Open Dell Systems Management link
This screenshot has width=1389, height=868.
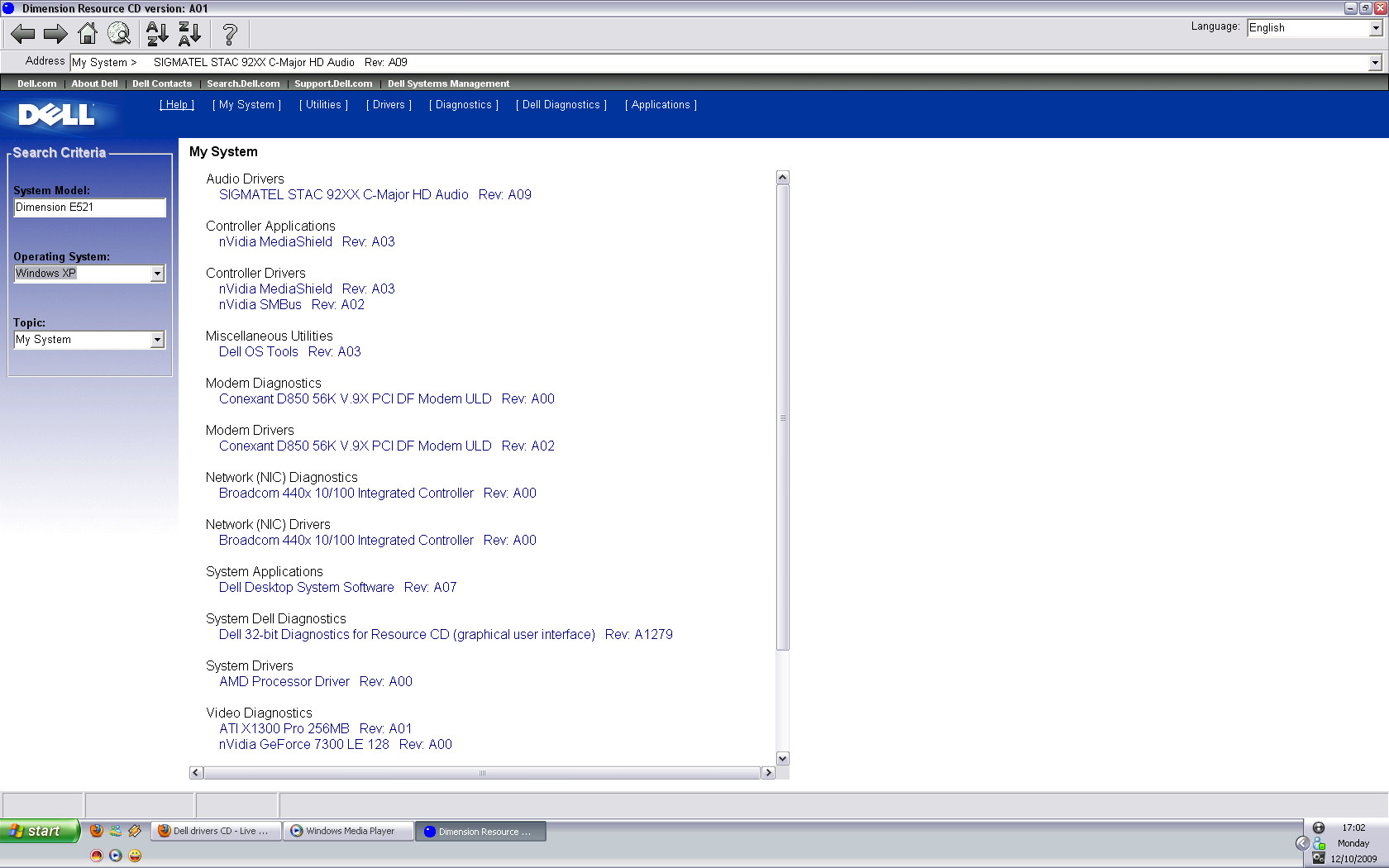(x=448, y=83)
